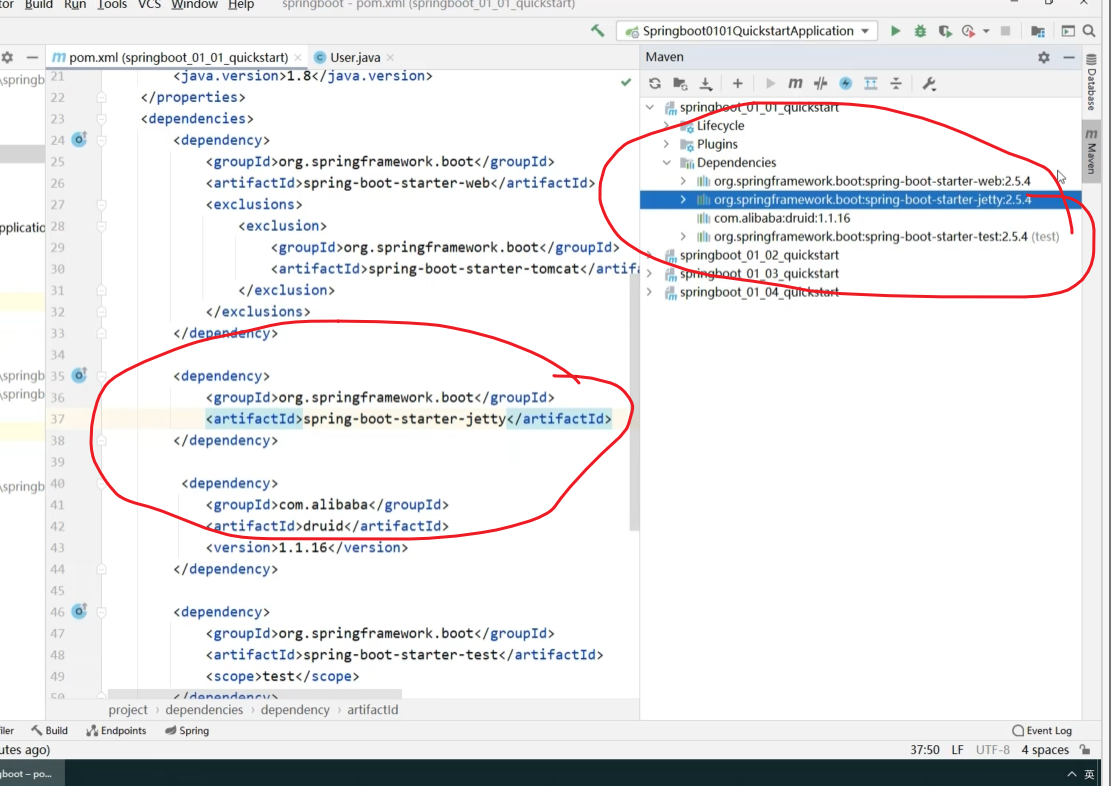Click gutter bean icon at line 35

[79, 375]
